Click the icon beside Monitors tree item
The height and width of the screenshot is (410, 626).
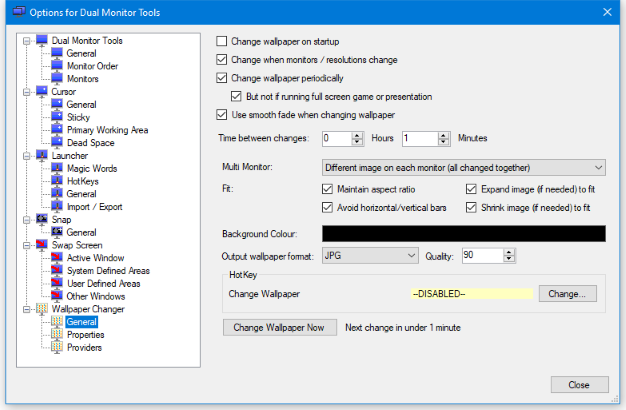(x=57, y=79)
